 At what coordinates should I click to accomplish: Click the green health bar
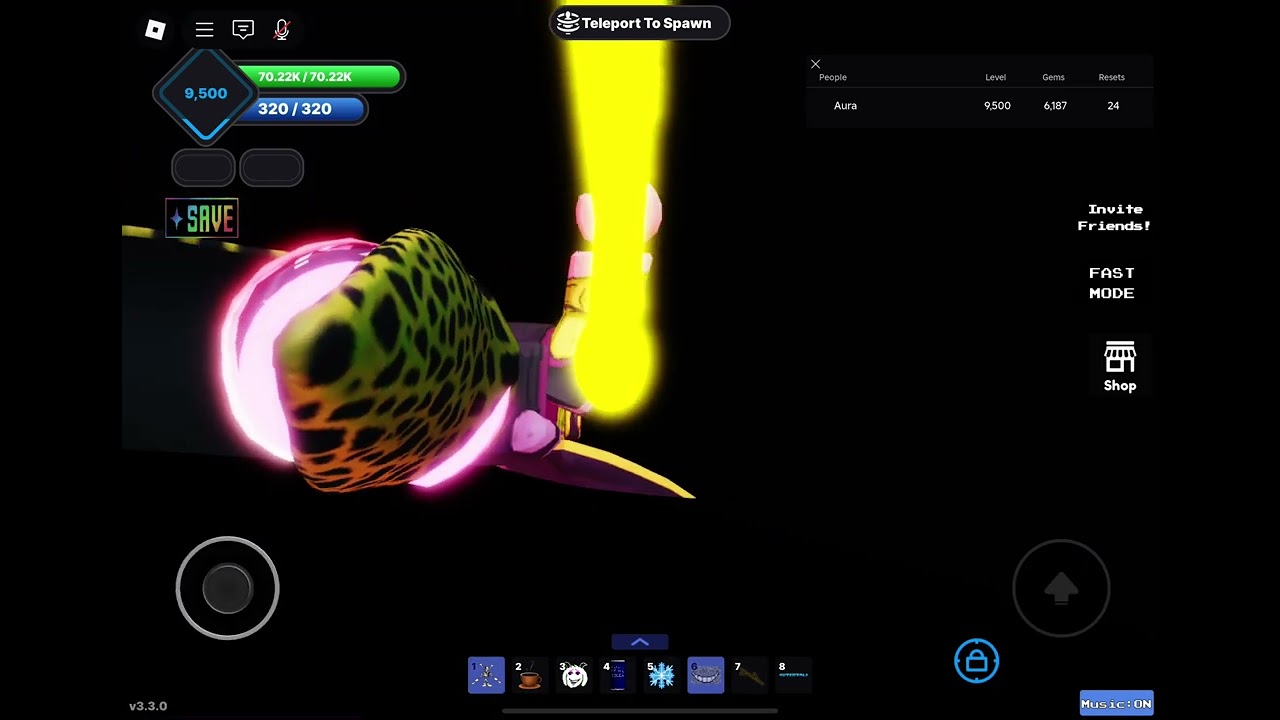pos(319,77)
